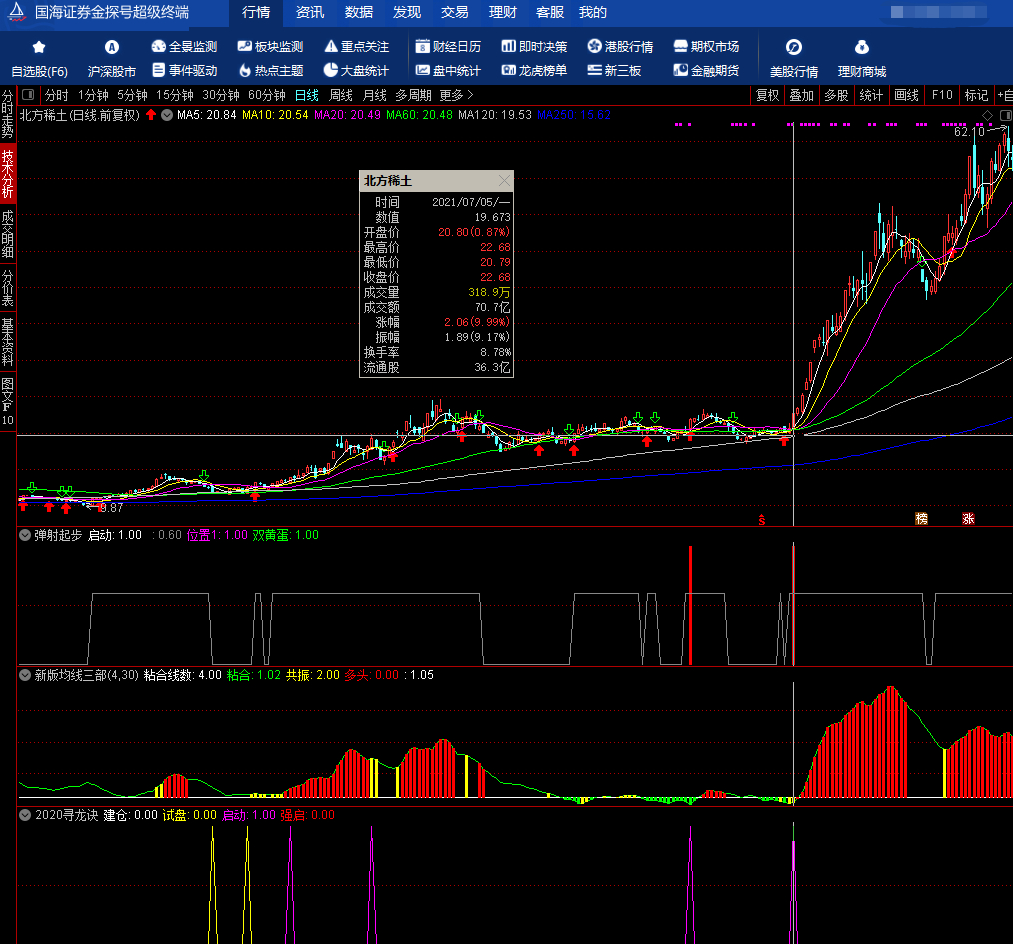1013x944 pixels.
Task: Switch to 1分钟 period
Action: 93,95
